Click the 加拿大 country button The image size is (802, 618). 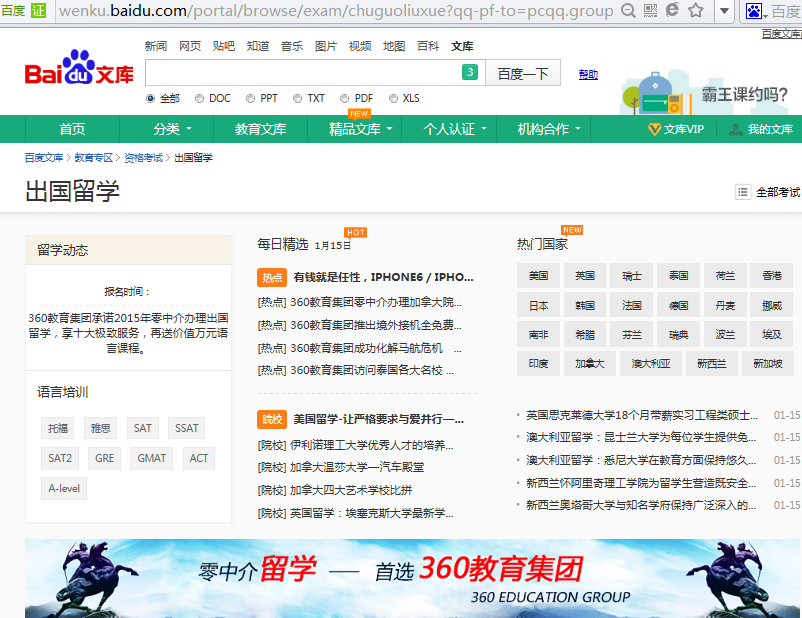pyautogui.click(x=590, y=364)
